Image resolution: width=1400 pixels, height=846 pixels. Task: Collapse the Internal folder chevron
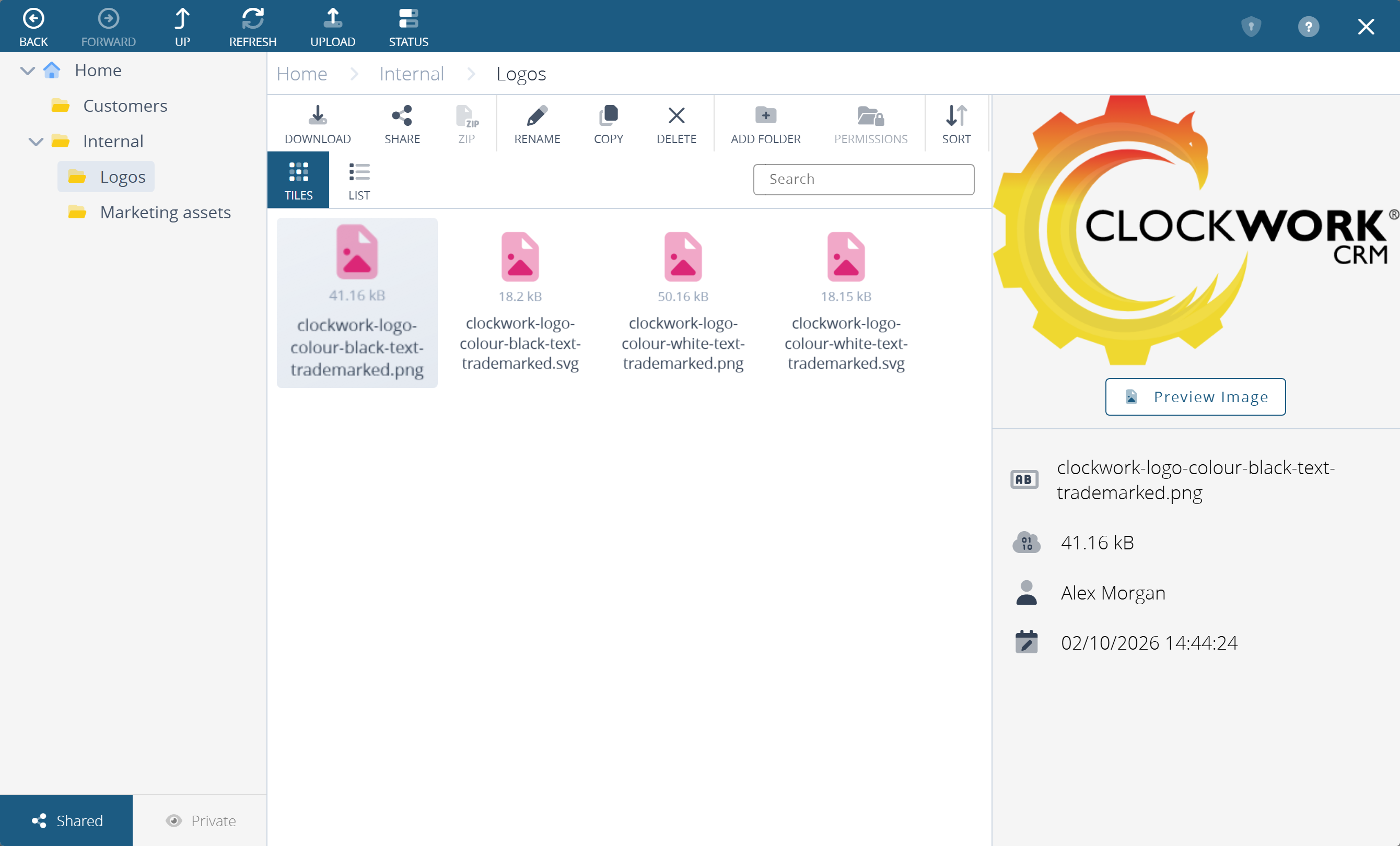point(36,142)
